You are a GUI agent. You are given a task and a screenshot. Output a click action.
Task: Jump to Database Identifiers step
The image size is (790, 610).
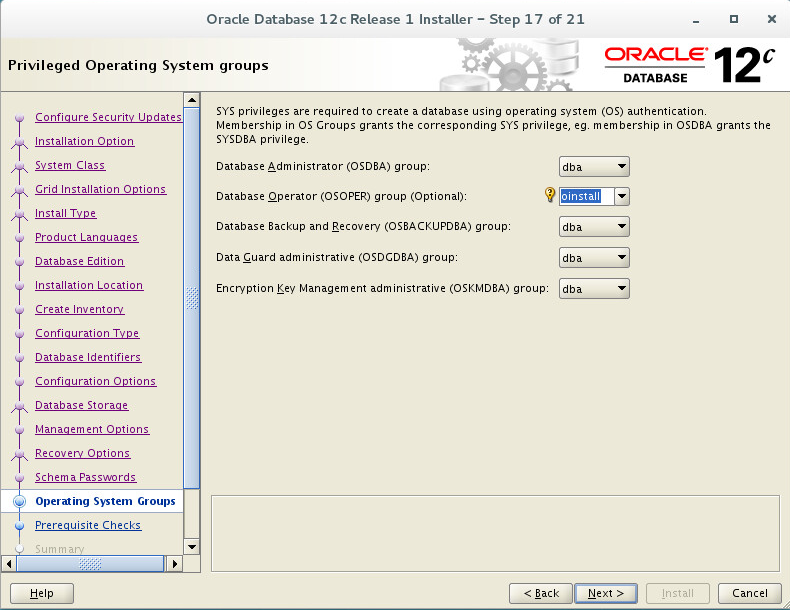point(88,357)
